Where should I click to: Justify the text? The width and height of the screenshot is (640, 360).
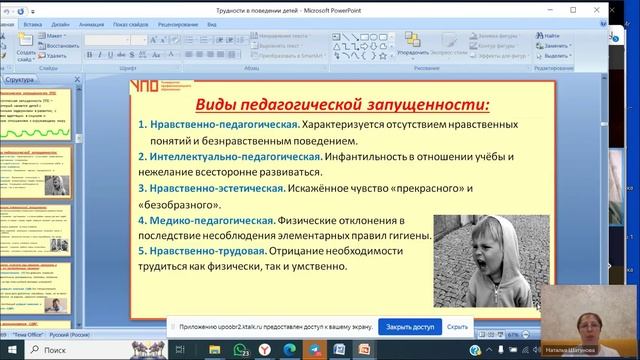pos(220,55)
